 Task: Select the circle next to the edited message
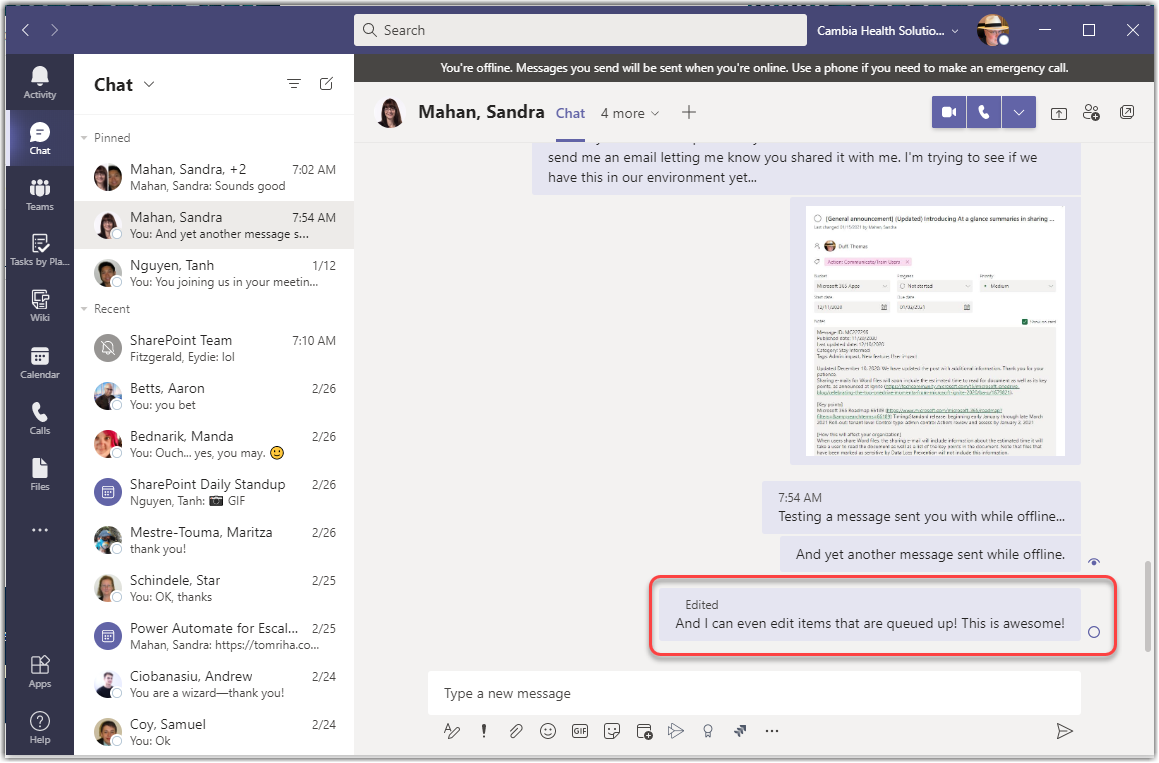click(1093, 633)
